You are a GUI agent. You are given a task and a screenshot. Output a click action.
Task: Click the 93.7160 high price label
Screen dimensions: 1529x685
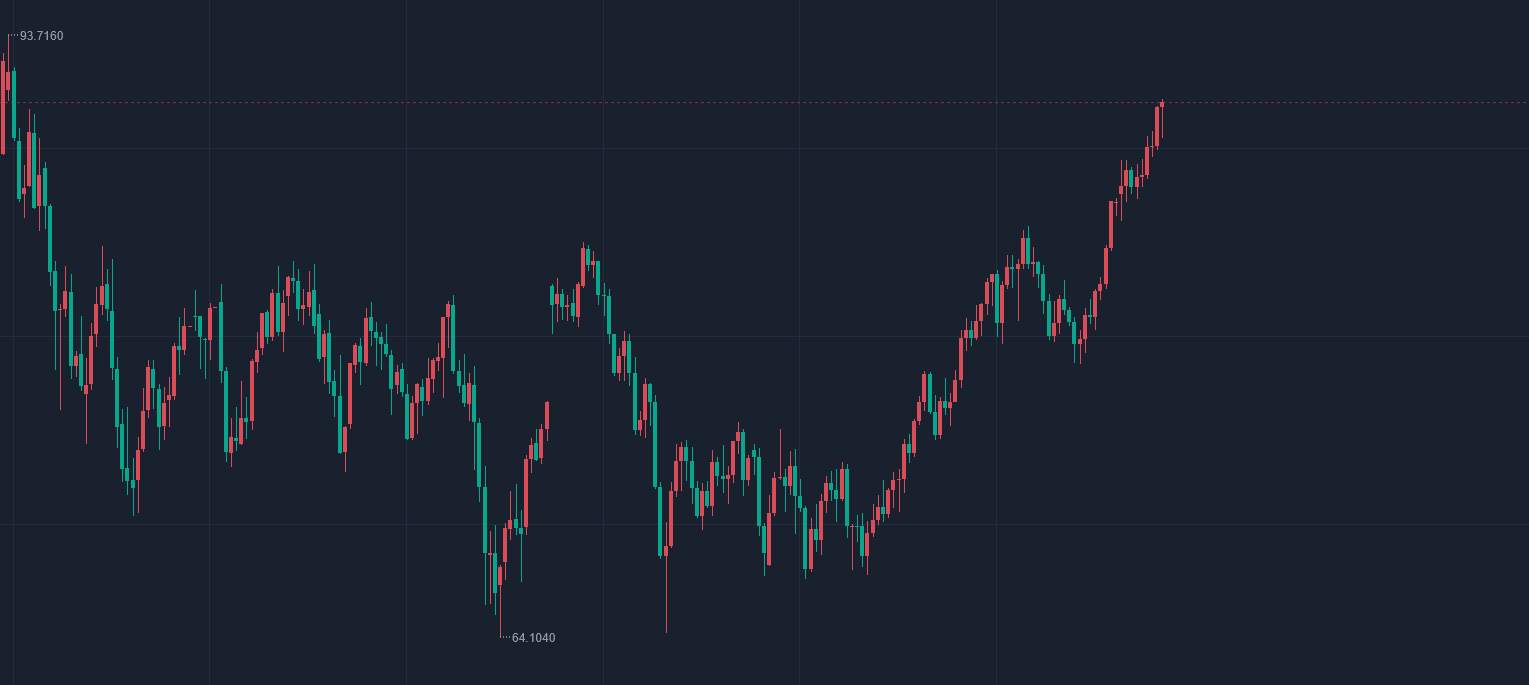(x=41, y=36)
